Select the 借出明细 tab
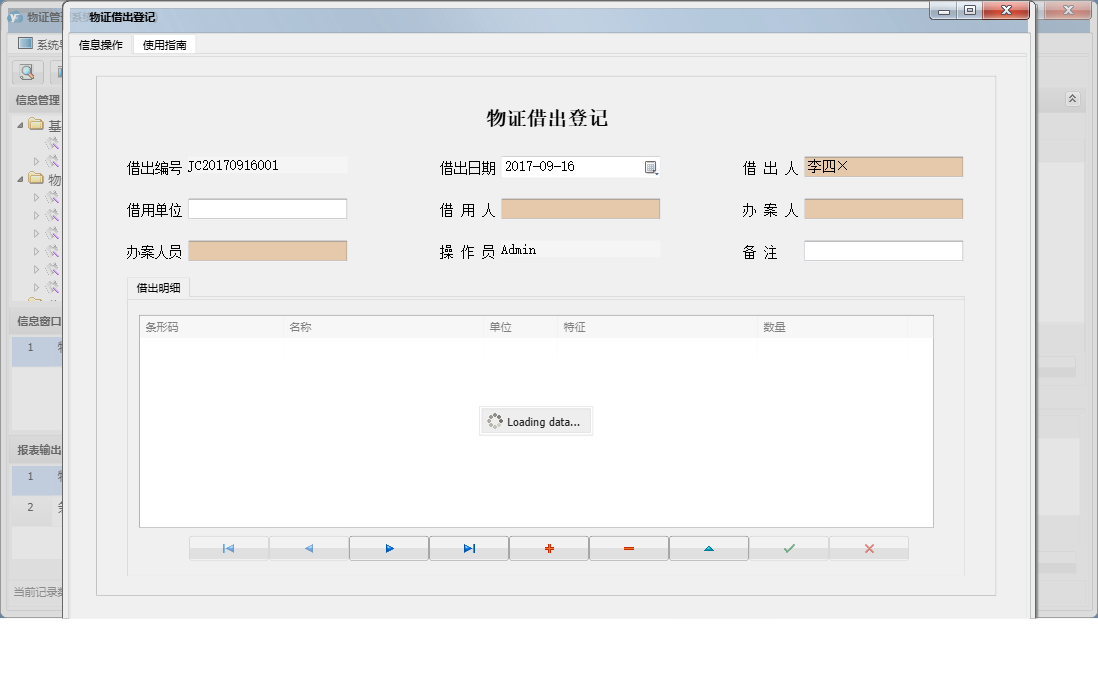1098x675 pixels. [x=158, y=288]
